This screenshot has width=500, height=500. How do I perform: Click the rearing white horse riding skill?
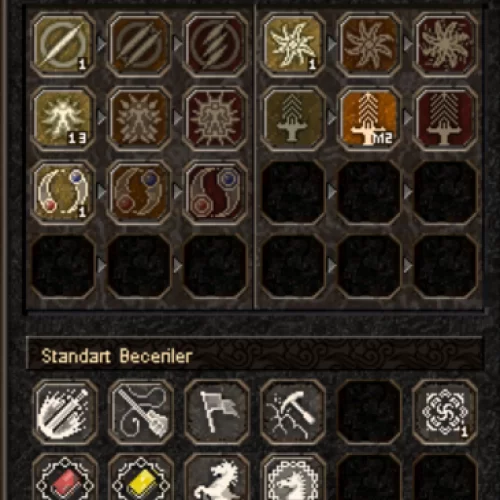pos(217,477)
